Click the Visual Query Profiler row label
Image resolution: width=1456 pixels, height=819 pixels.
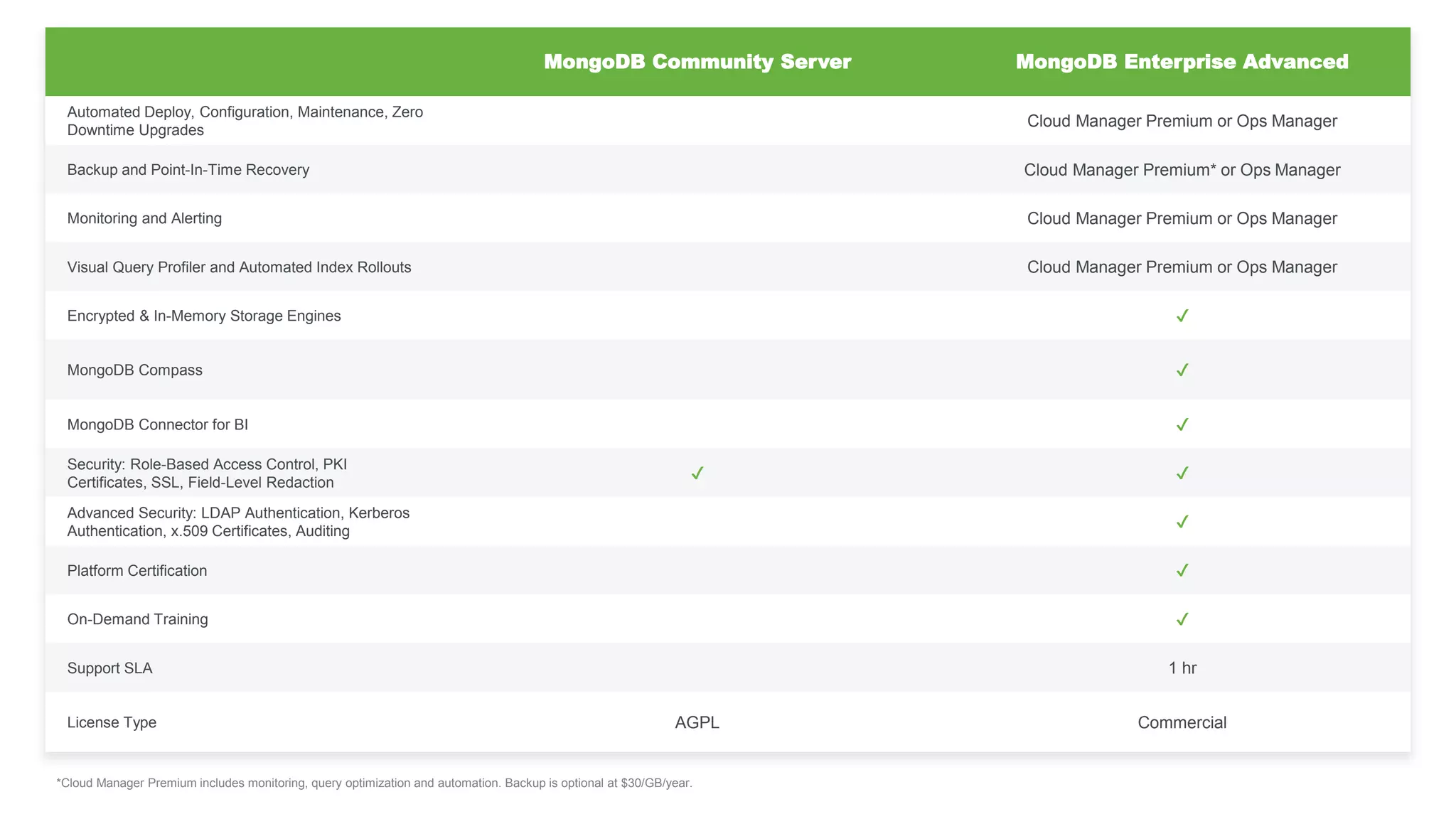(239, 267)
